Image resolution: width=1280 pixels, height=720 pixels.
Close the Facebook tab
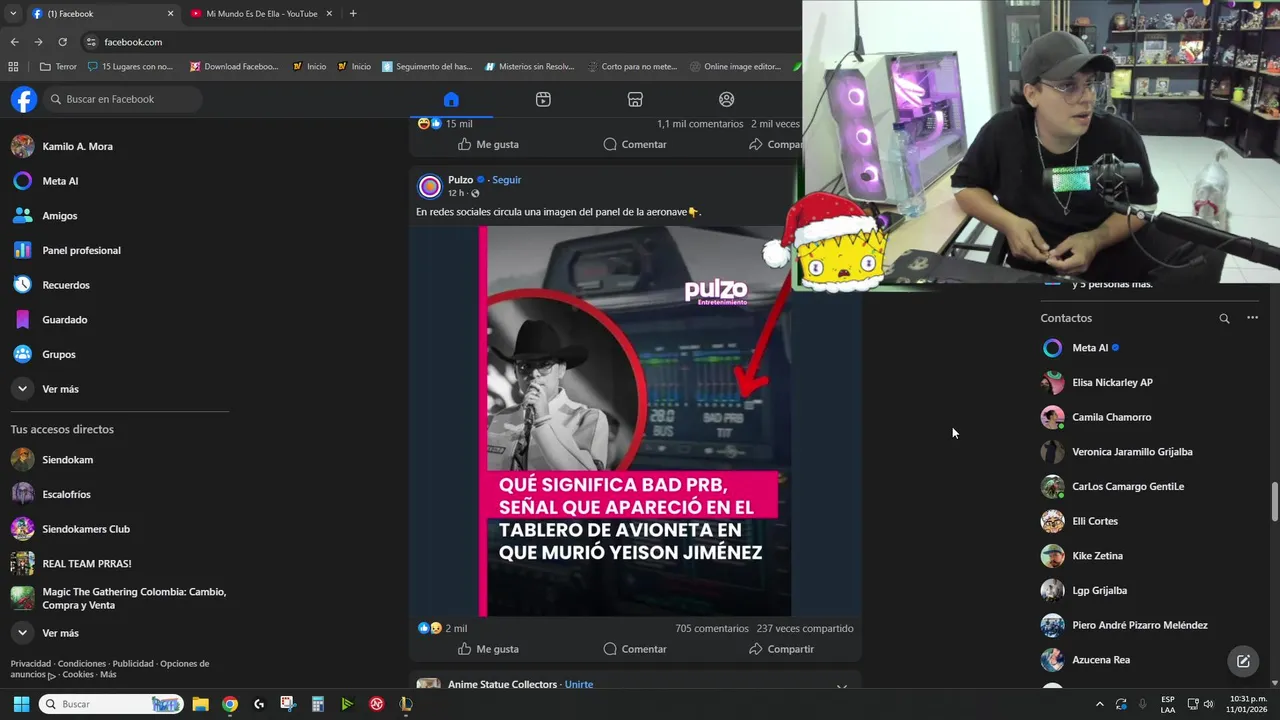tap(170, 14)
